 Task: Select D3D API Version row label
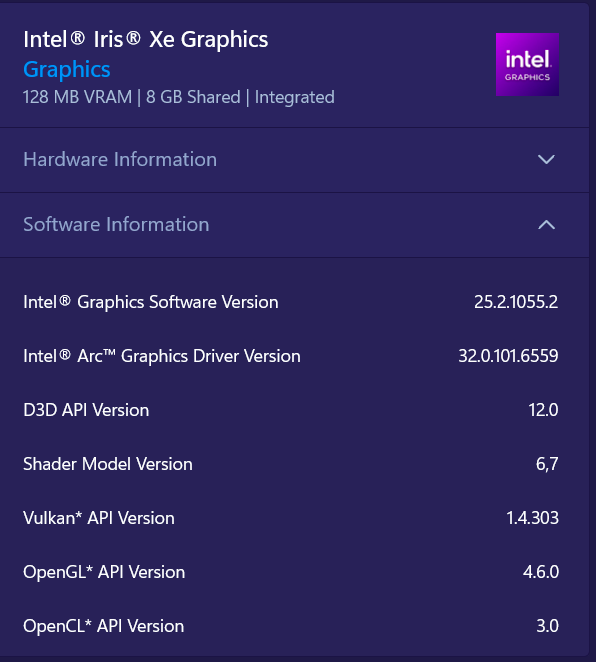point(86,410)
